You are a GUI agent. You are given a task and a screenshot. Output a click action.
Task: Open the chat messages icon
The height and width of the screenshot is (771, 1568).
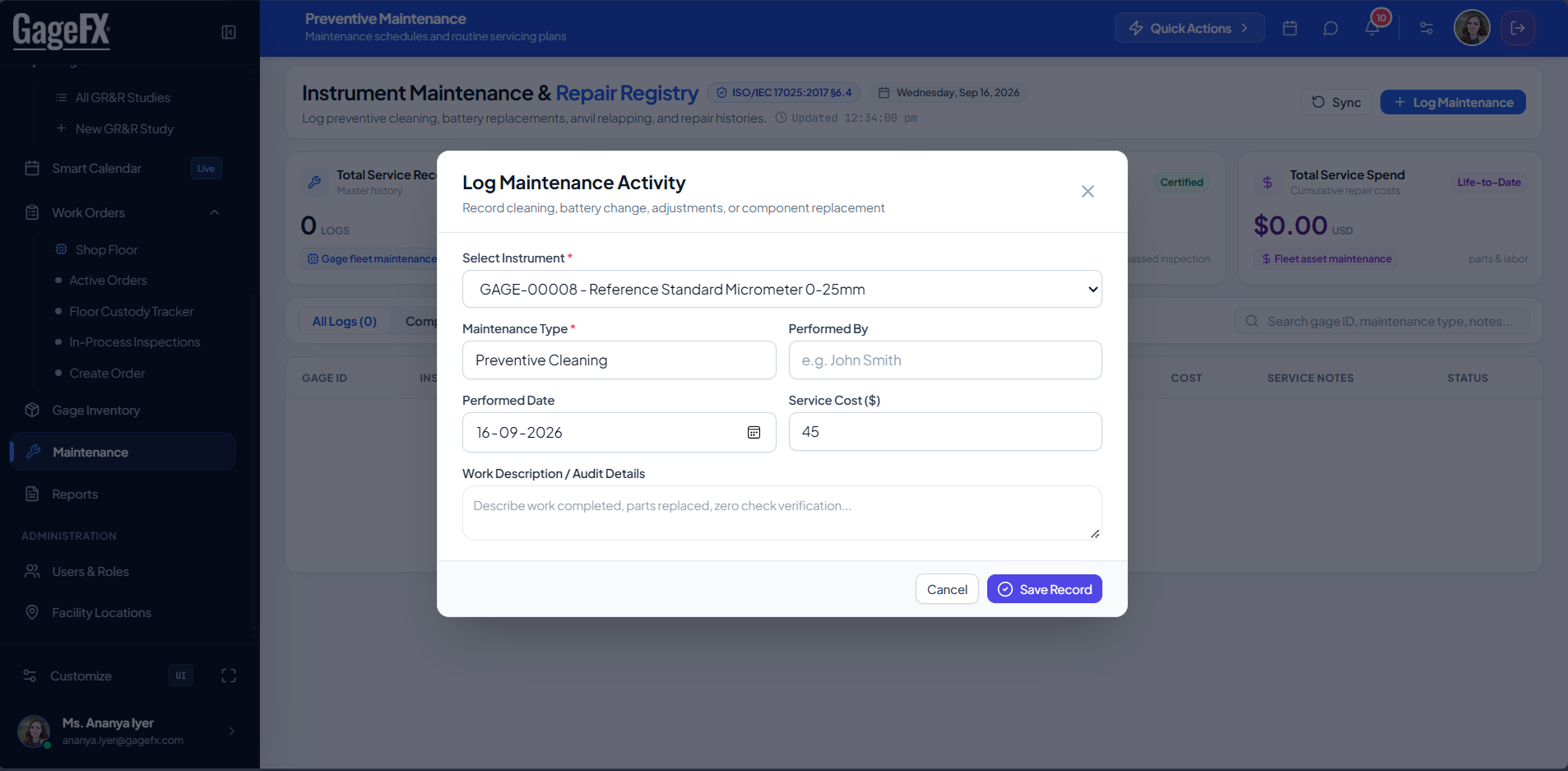(1330, 28)
